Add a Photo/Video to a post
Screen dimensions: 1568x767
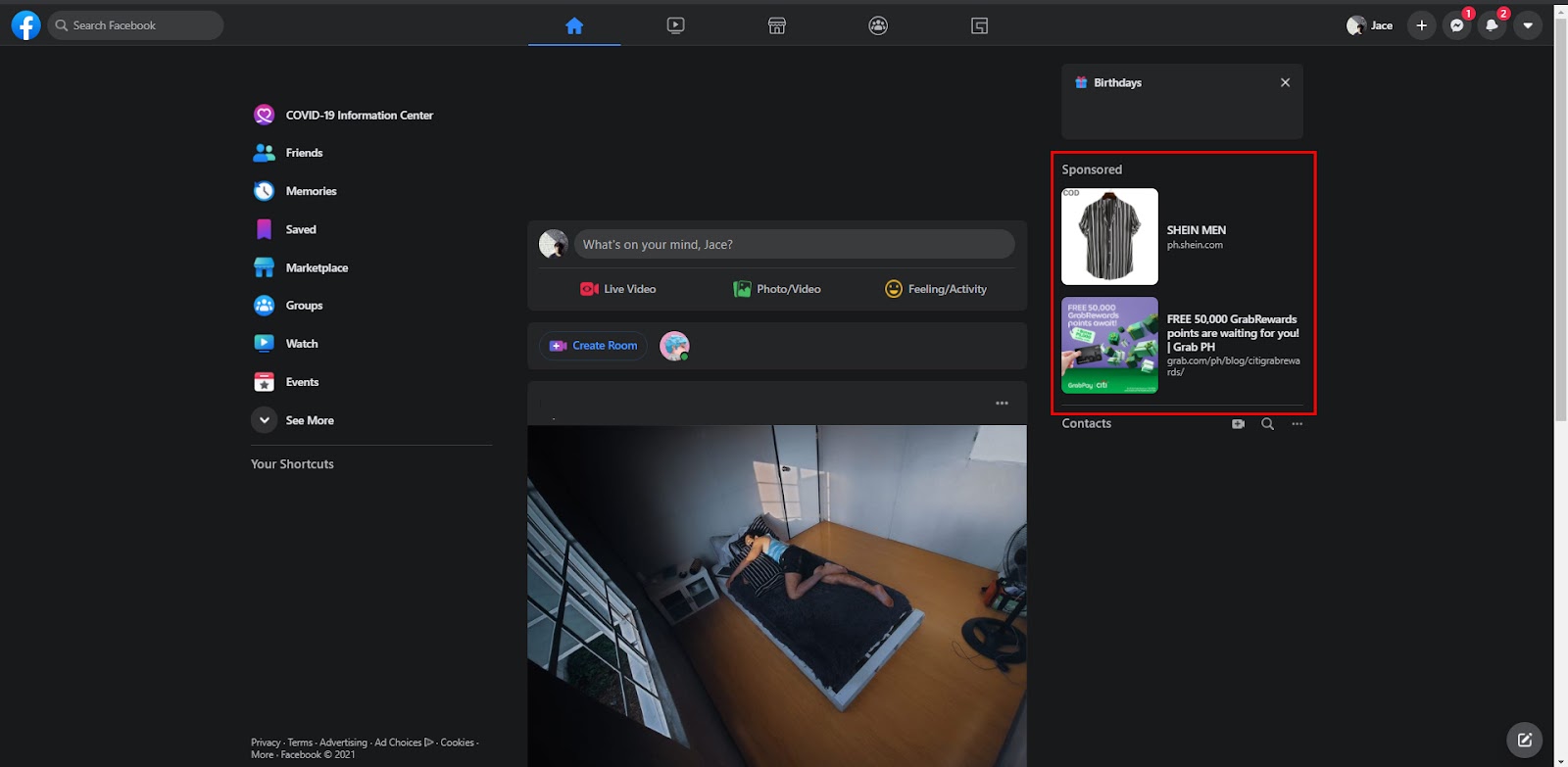(x=777, y=289)
